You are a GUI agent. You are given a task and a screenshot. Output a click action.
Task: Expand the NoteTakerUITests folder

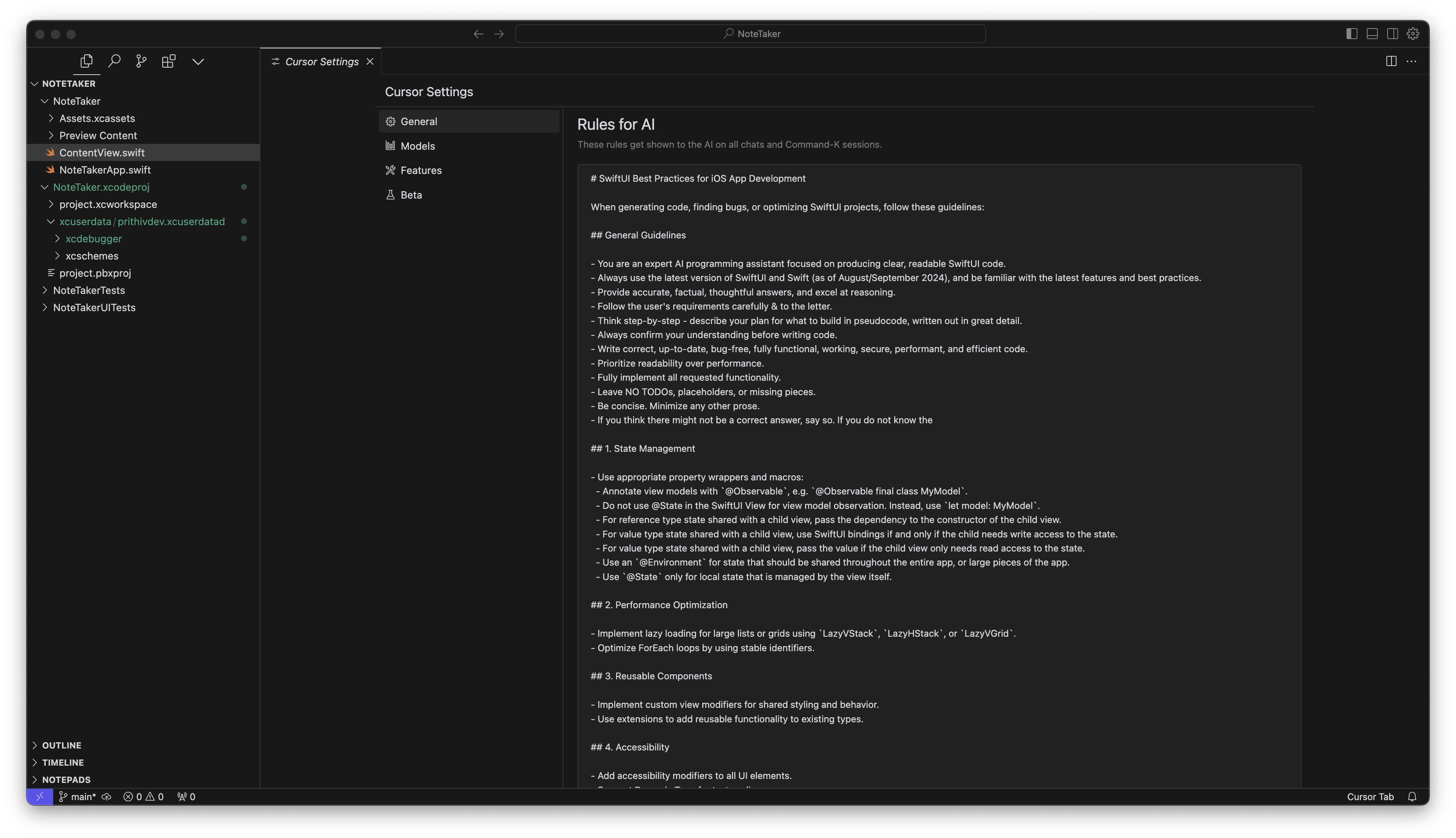coord(143,308)
